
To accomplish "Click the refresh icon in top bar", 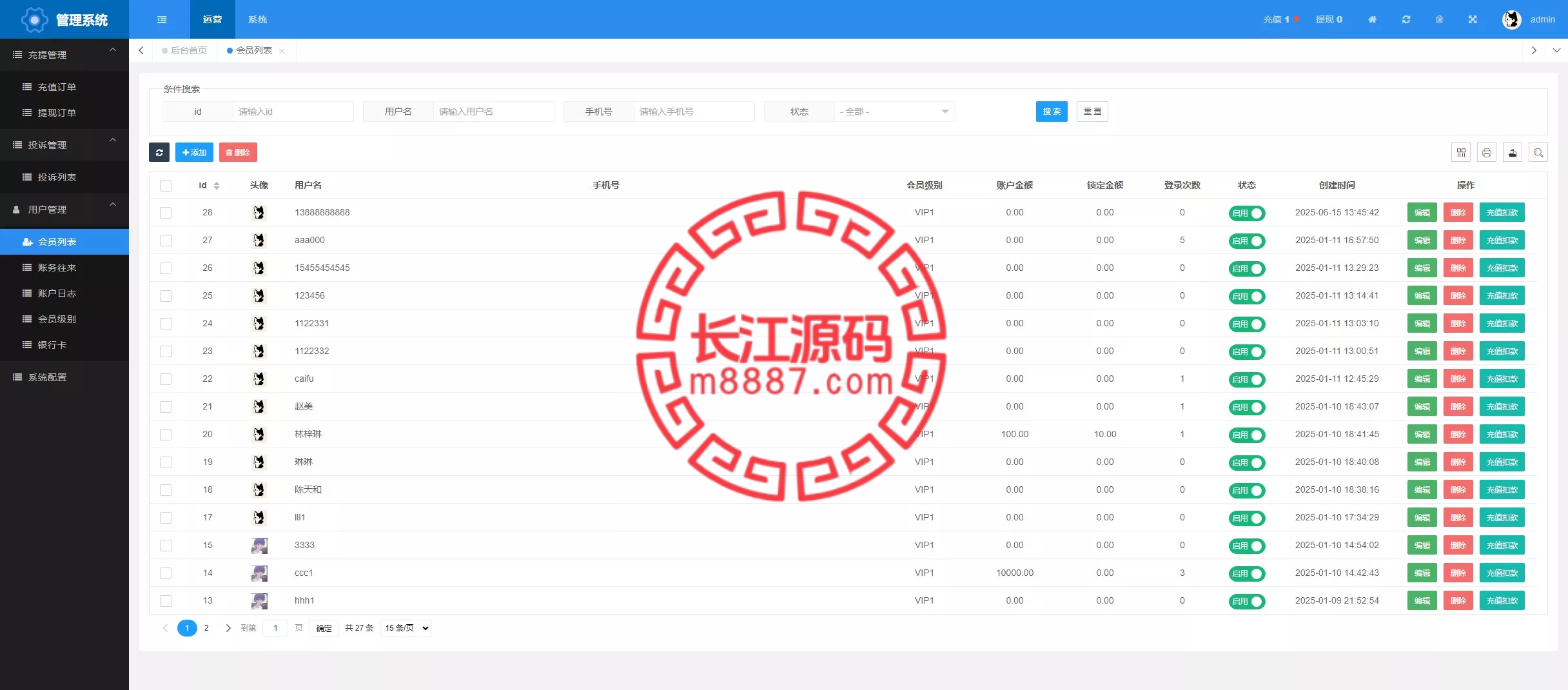I will point(1406,19).
